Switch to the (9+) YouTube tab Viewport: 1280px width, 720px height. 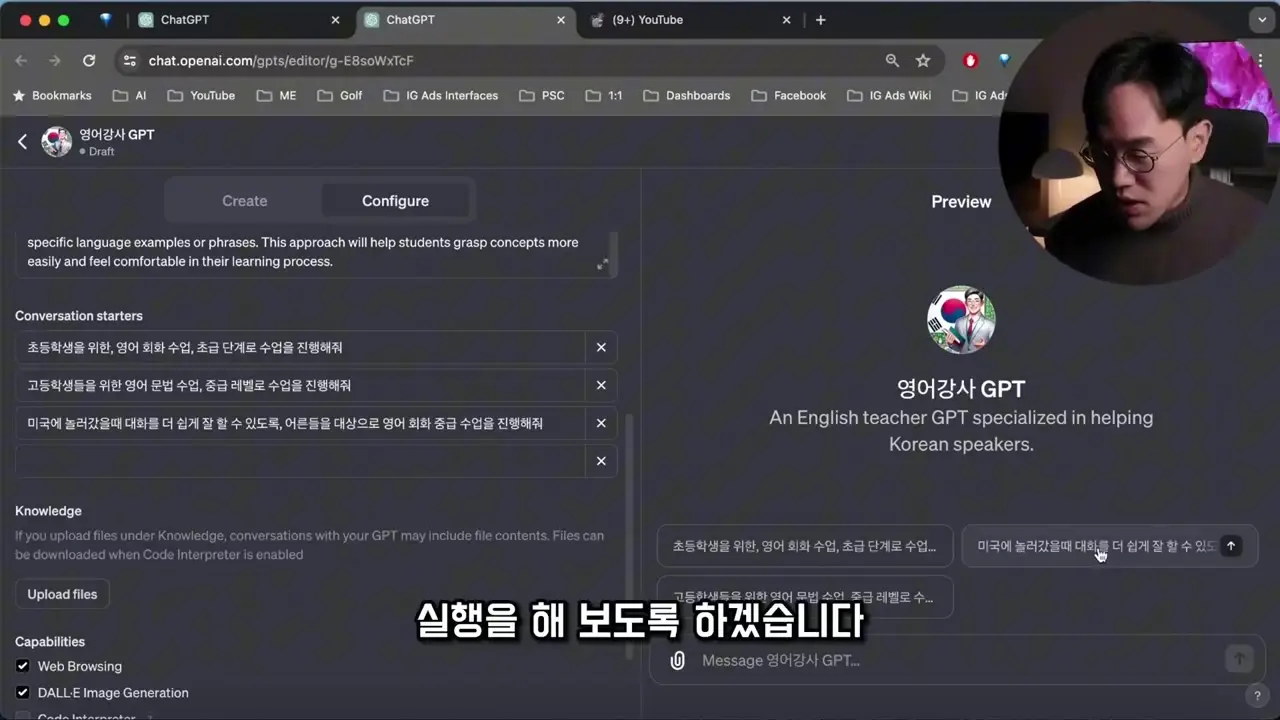tap(688, 20)
